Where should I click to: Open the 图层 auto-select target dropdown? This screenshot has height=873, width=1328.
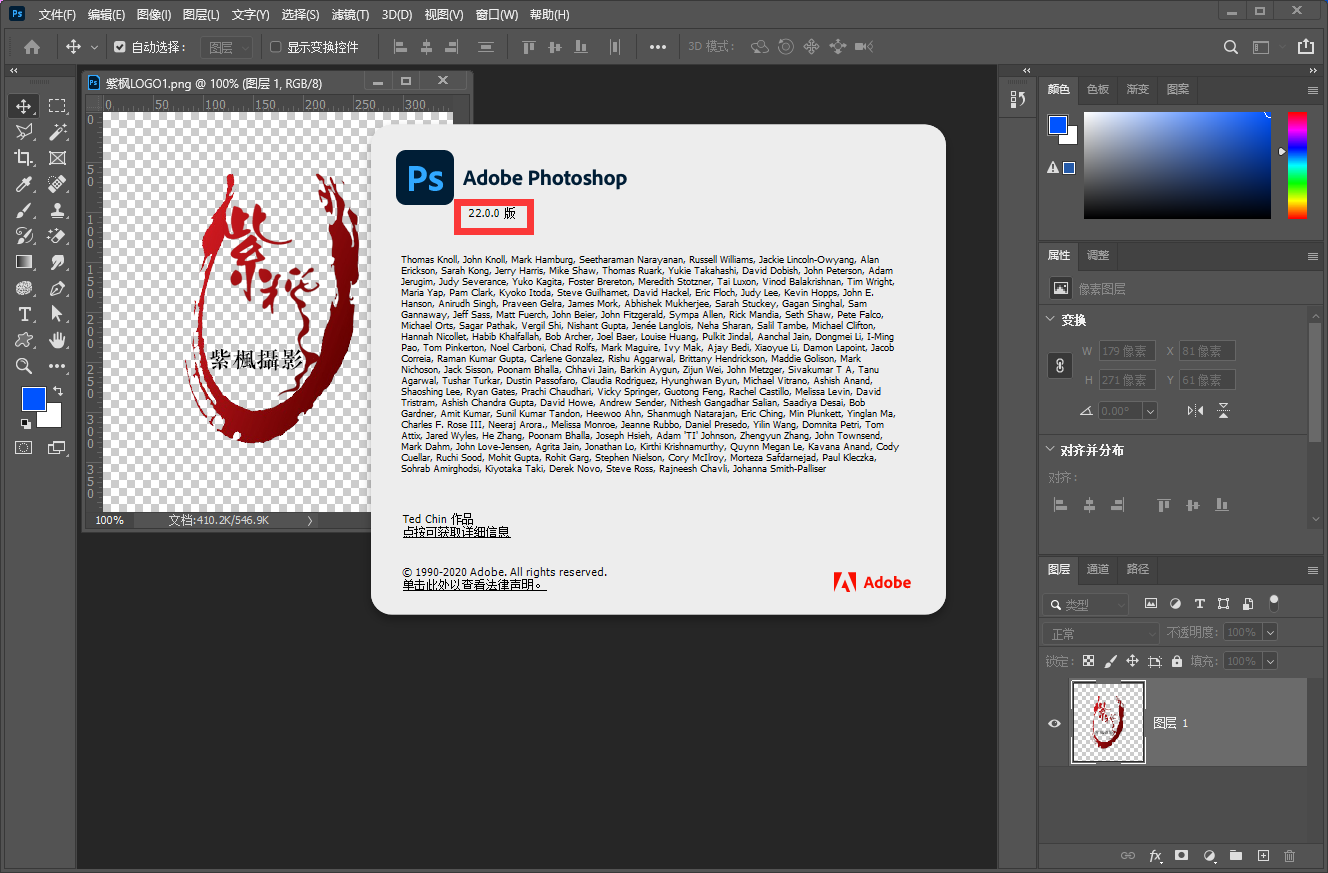click(228, 47)
